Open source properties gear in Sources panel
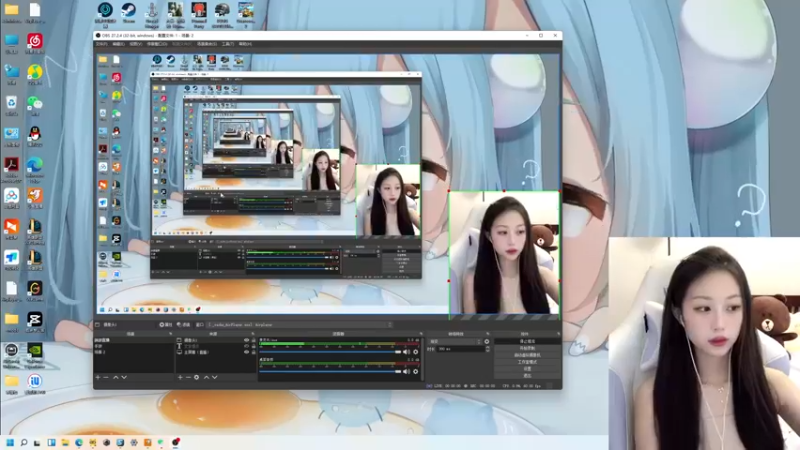This screenshot has width=800, height=450. [196, 378]
